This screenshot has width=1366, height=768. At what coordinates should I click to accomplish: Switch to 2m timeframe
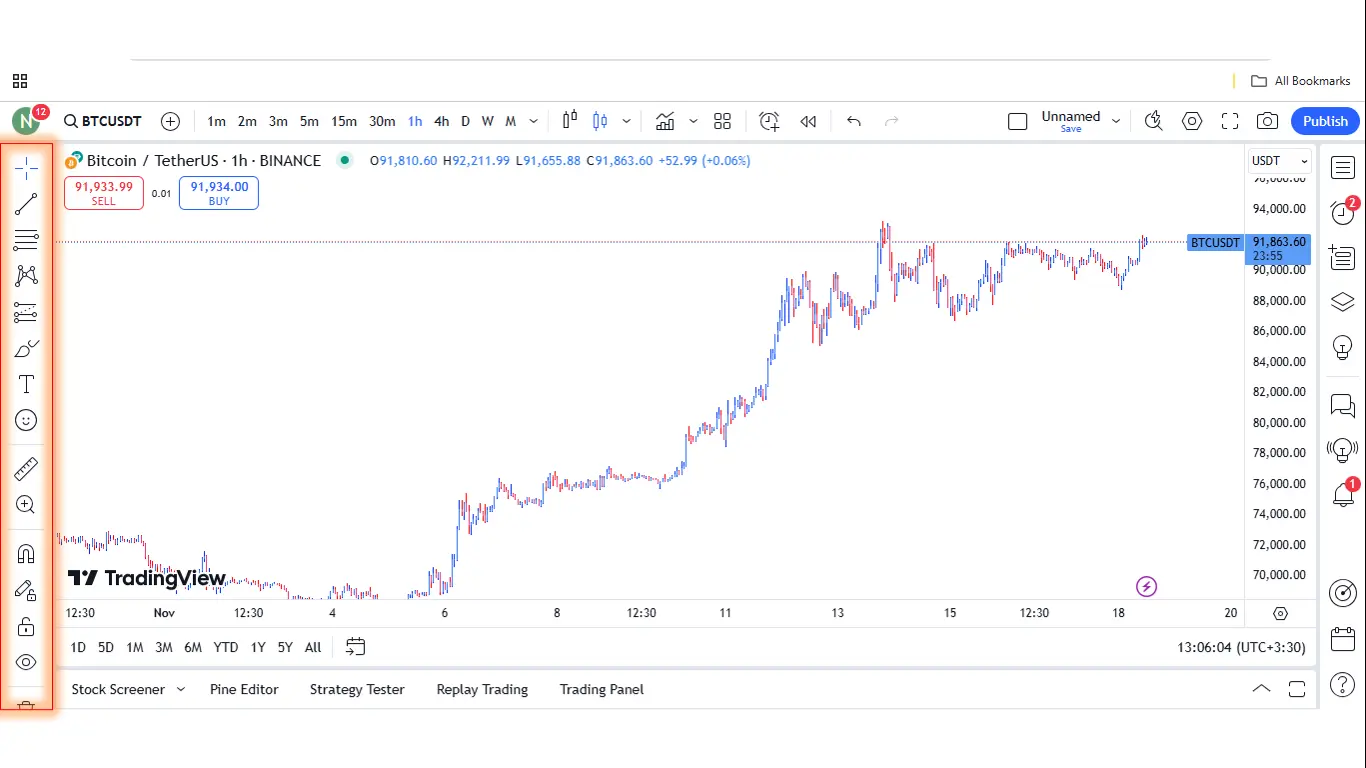247,121
